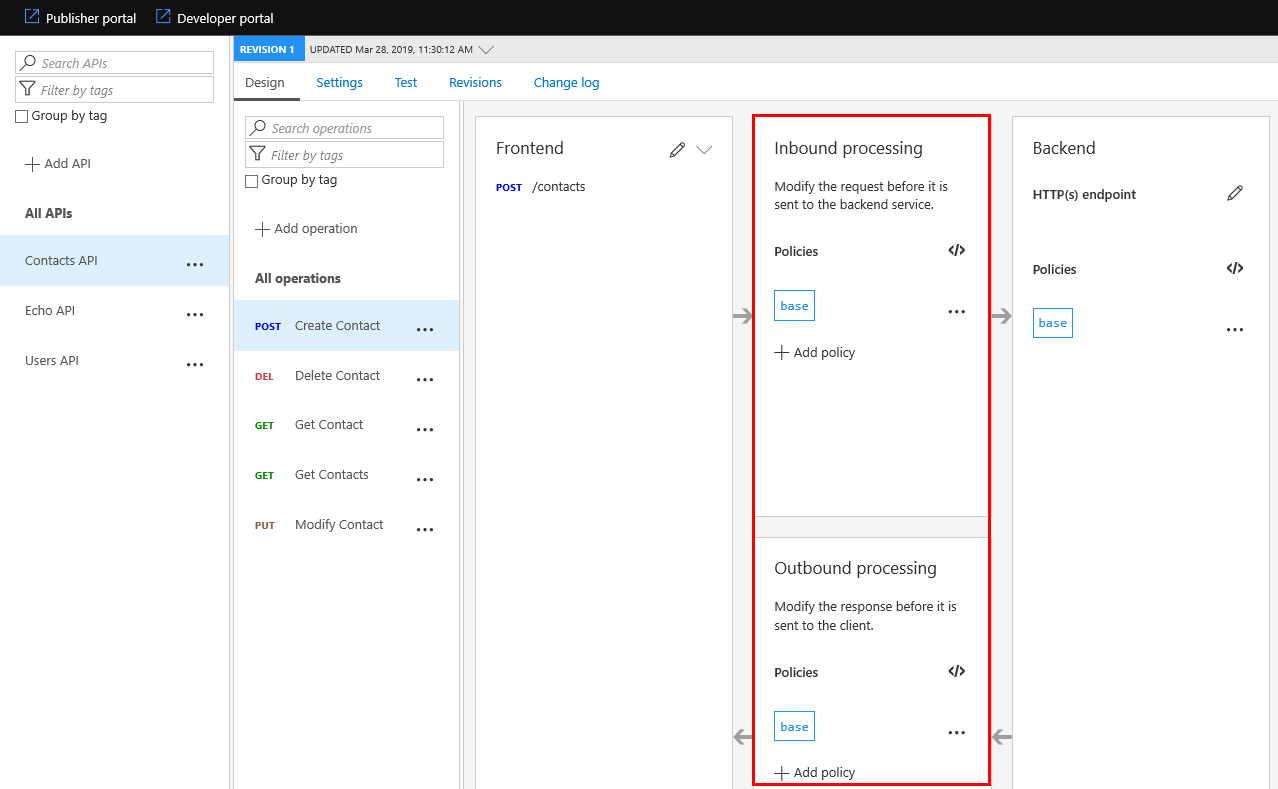
Task: Click the Backend base policy
Action: click(x=1052, y=323)
